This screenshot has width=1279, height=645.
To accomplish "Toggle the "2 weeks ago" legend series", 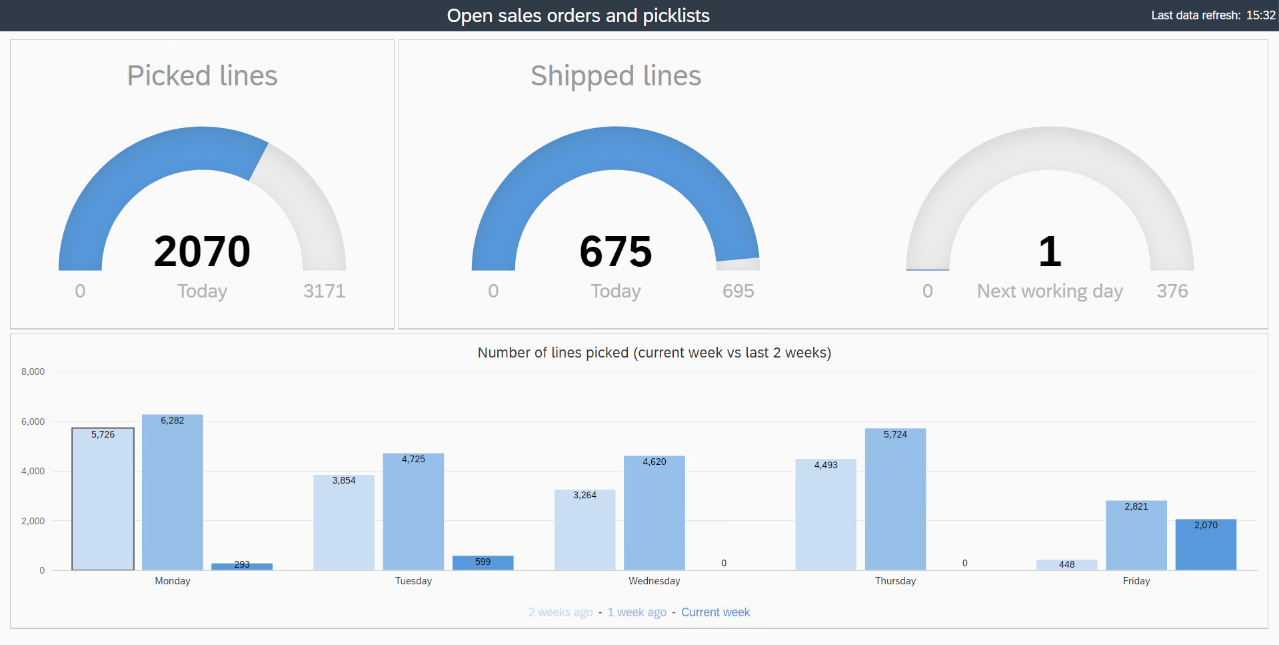I will pyautogui.click(x=560, y=612).
